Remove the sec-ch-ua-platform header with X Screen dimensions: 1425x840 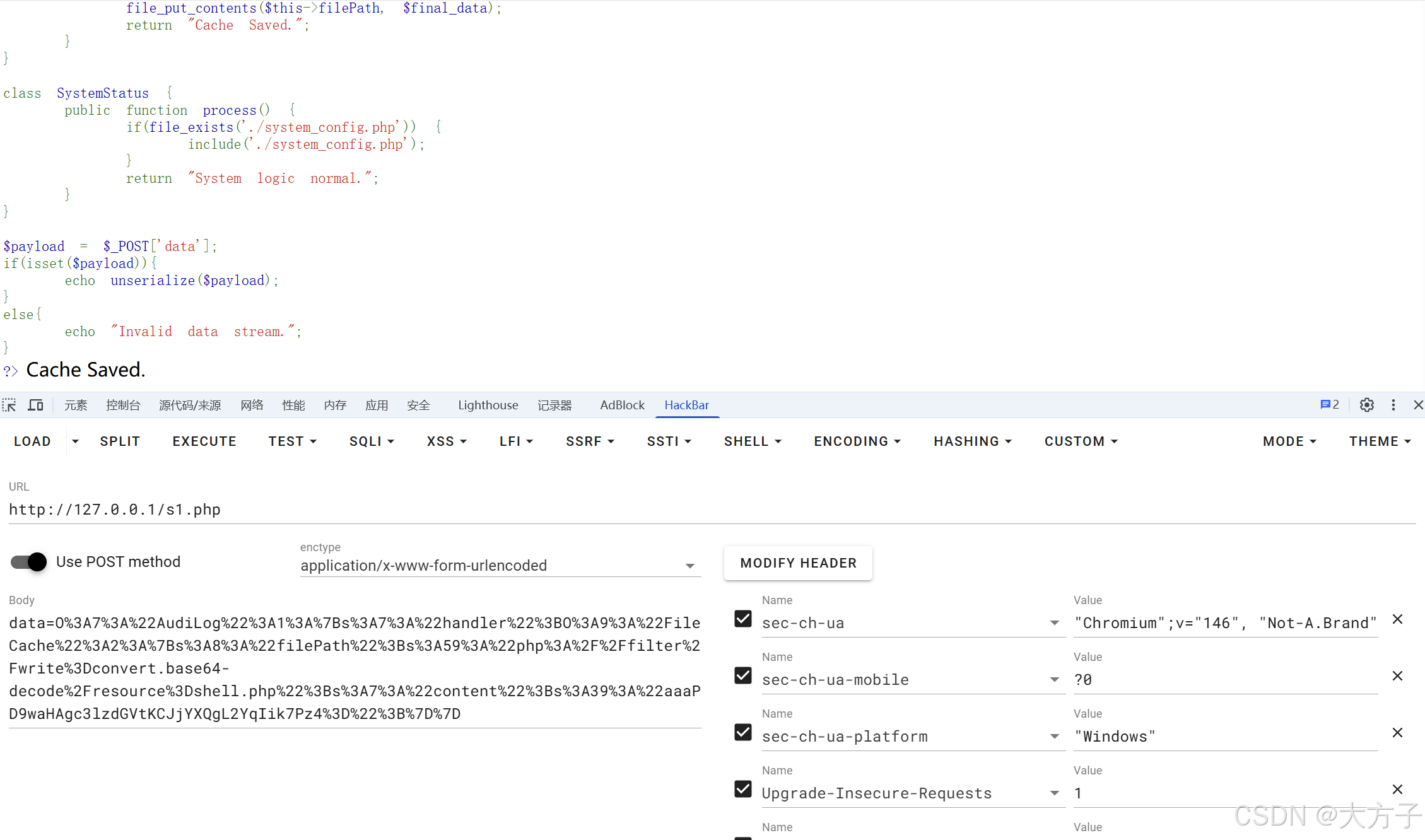(1397, 733)
